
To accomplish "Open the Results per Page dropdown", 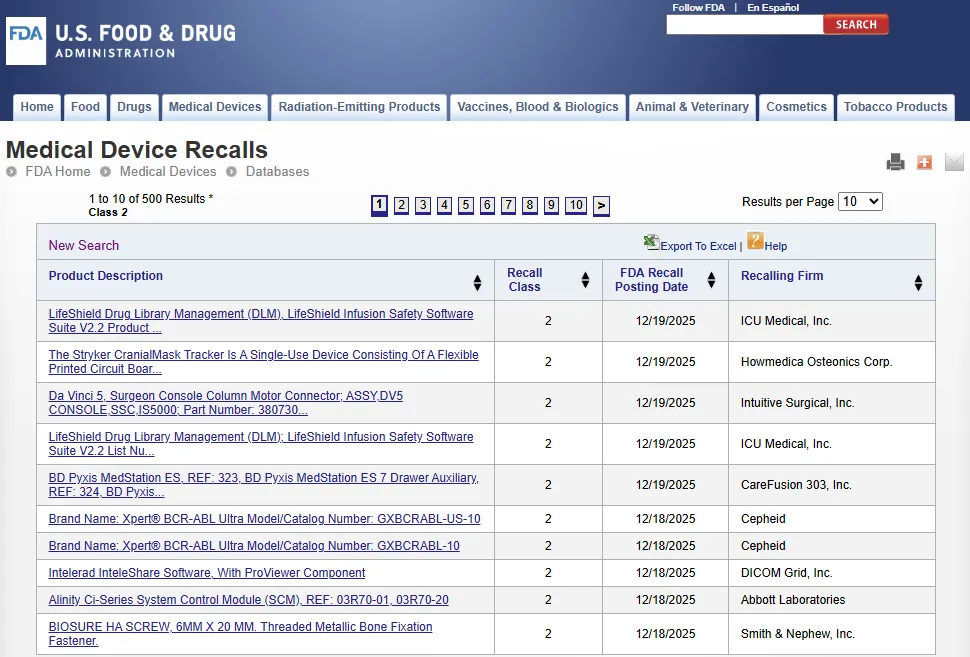I will coord(860,202).
